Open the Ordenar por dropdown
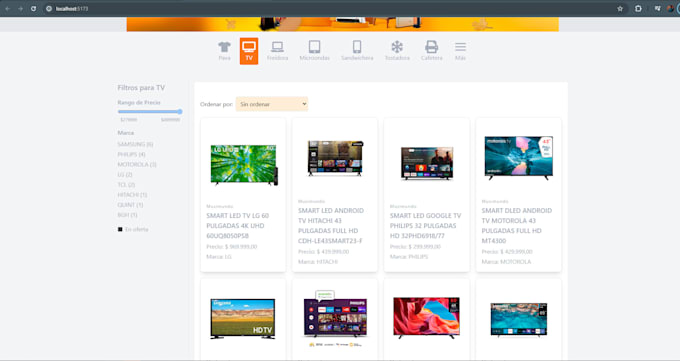The image size is (680, 361). (272, 104)
